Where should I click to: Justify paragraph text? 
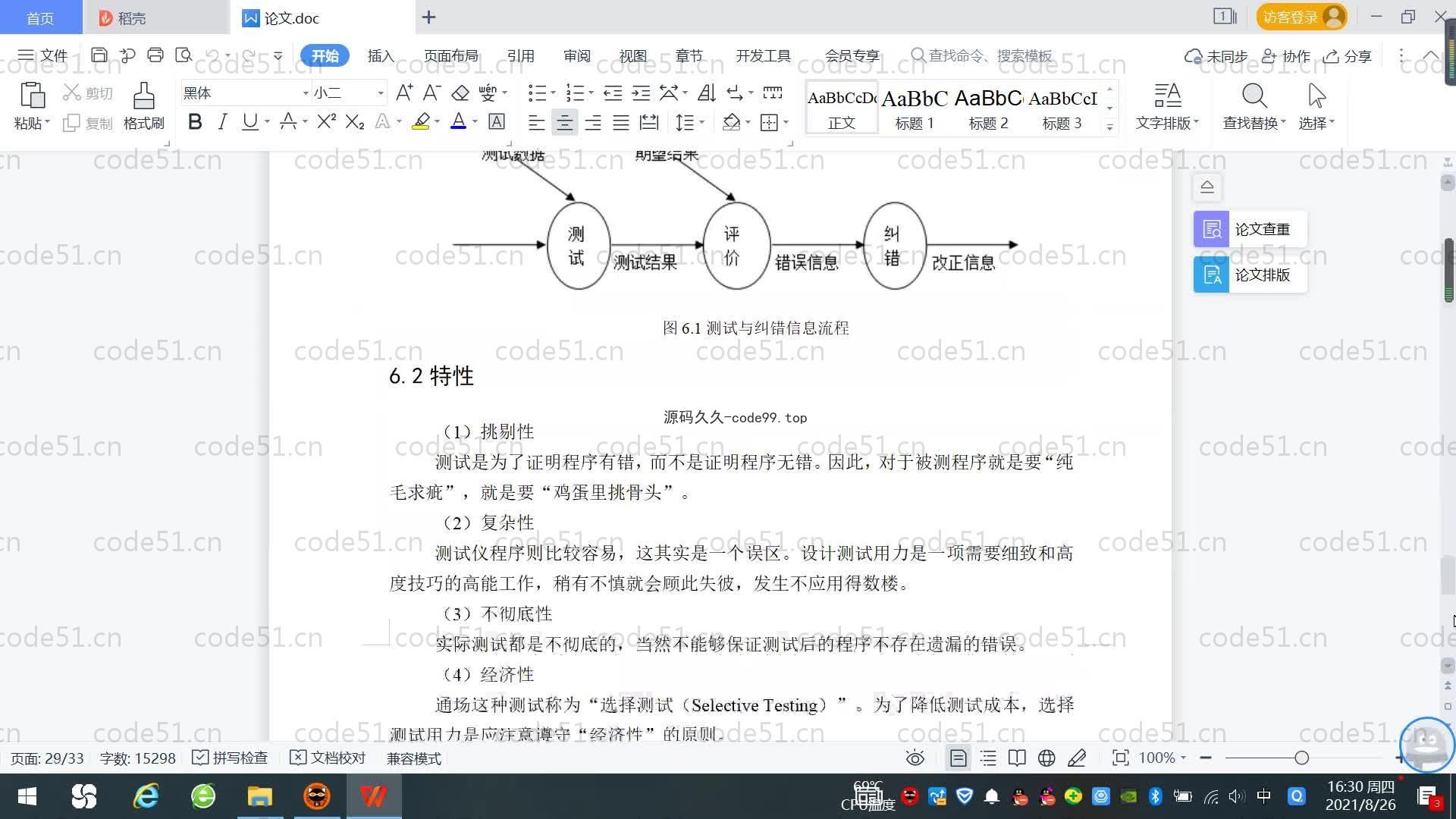pos(621,122)
